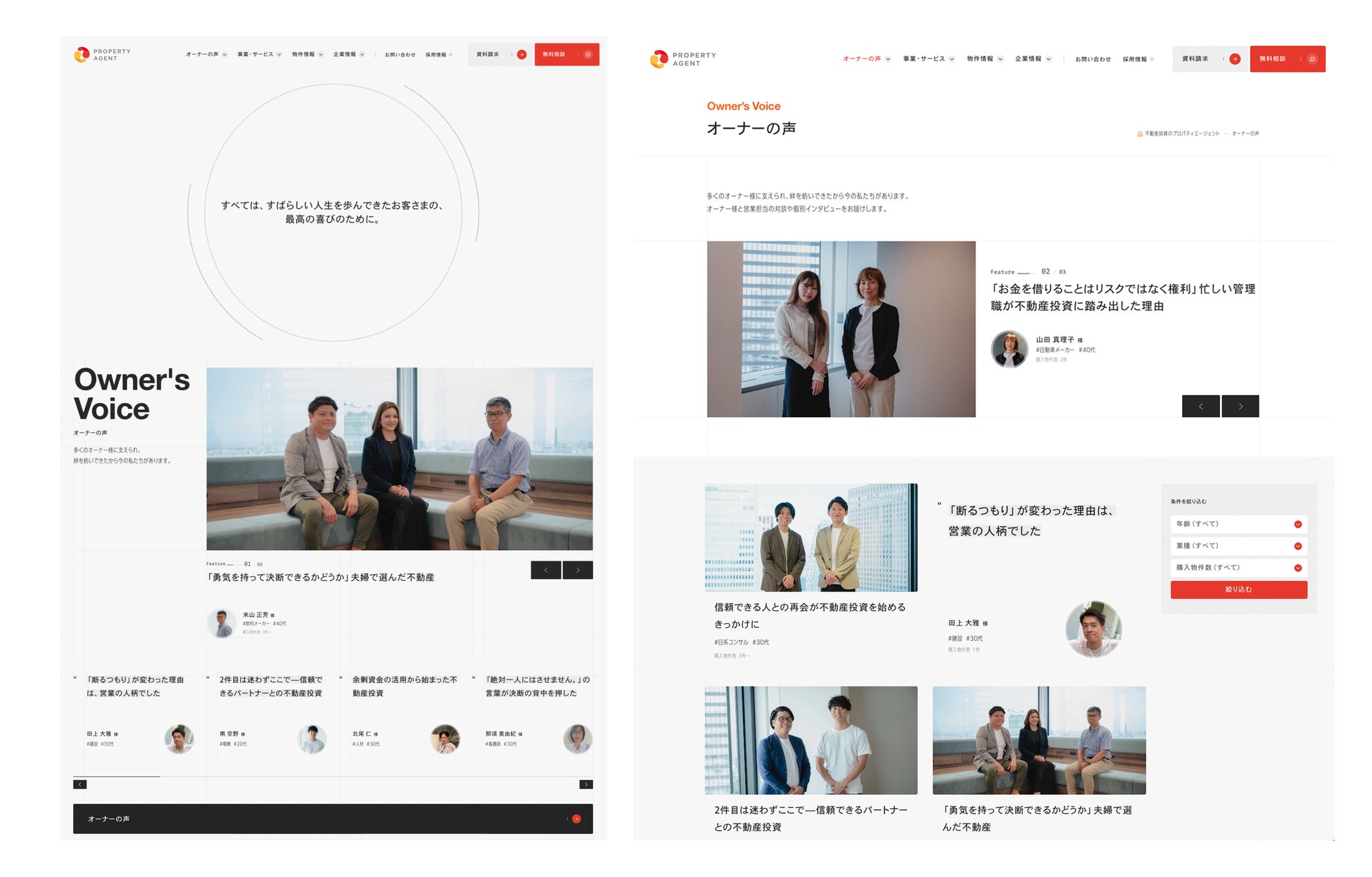Image resolution: width=1372 pixels, height=877 pixels.
Task: Click small left arrow of testimonial carousel
Action: click(x=80, y=784)
